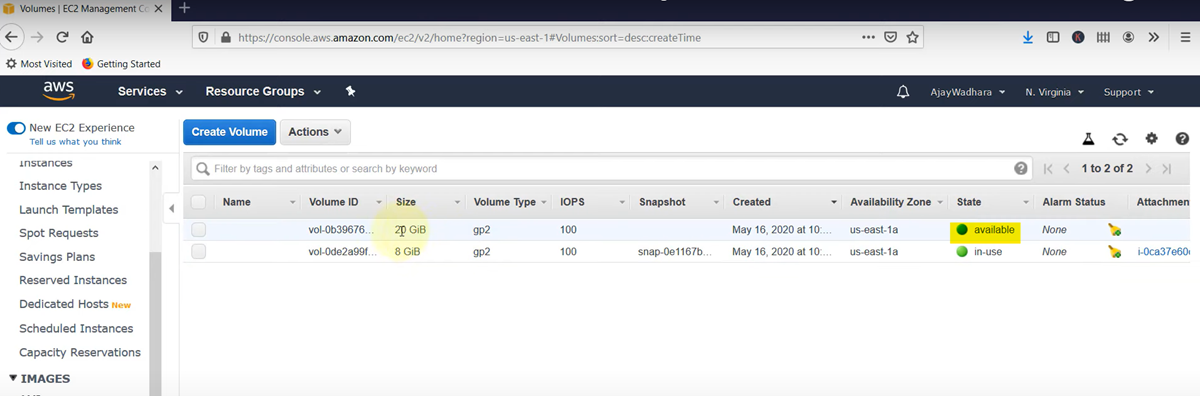Toggle the Firefox sidebar icon
The image size is (1200, 396).
tap(1053, 37)
